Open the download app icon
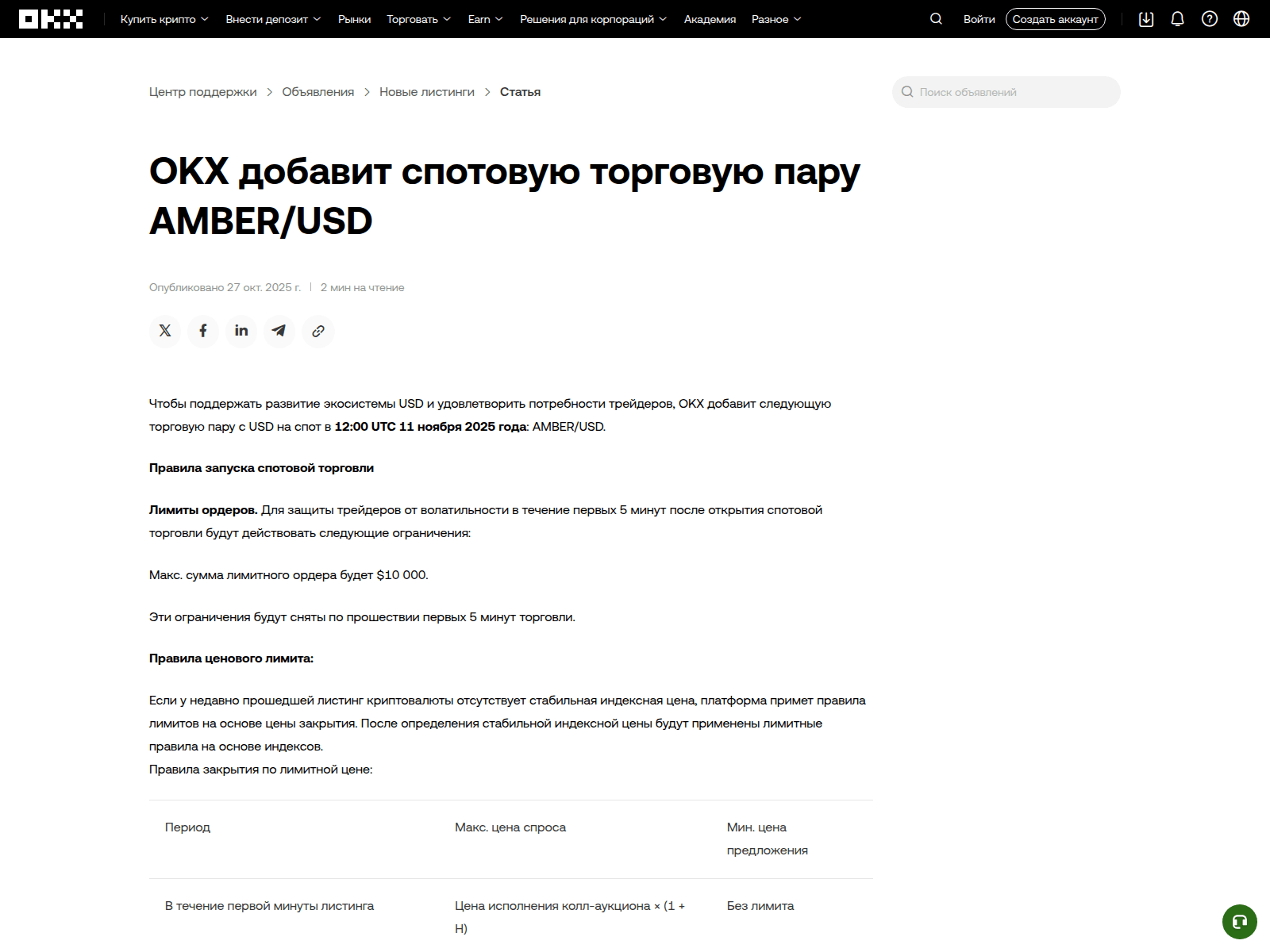The width and height of the screenshot is (1270, 952). (x=1146, y=19)
